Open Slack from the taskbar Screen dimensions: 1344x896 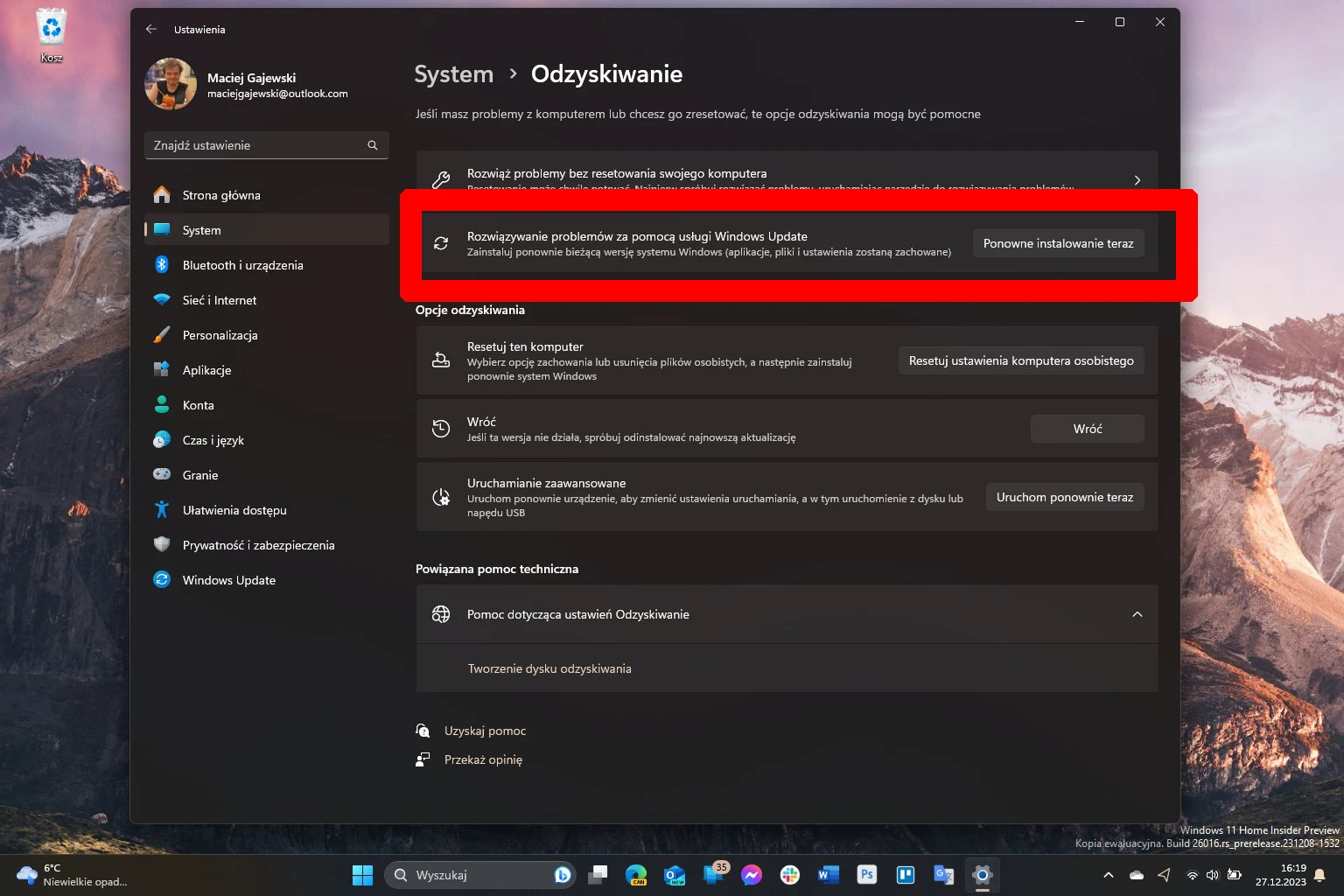click(x=790, y=875)
